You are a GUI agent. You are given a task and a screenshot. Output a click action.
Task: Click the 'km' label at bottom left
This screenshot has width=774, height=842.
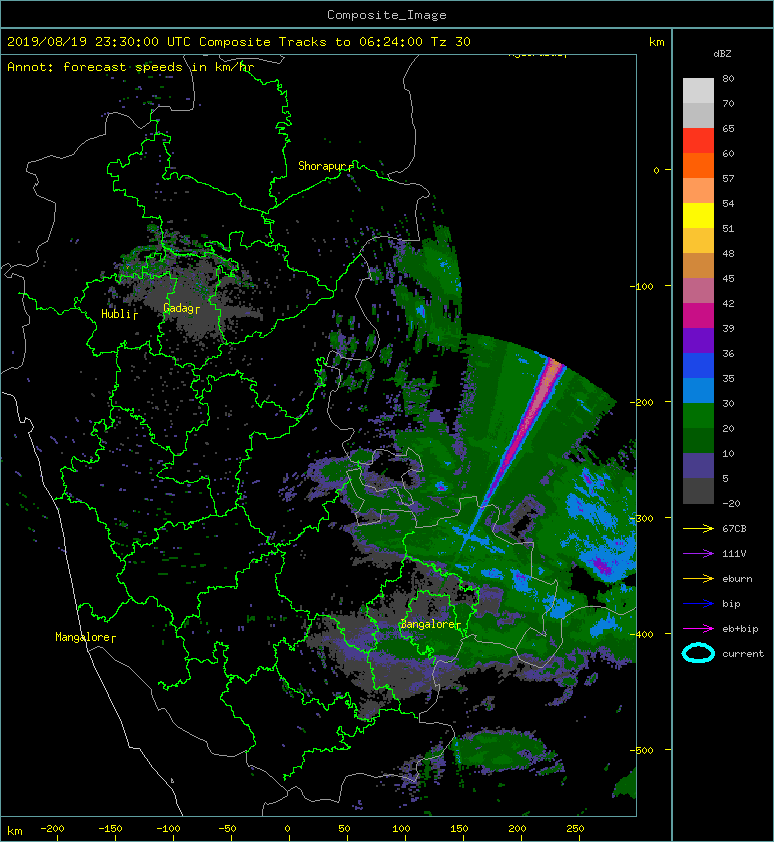point(15,832)
